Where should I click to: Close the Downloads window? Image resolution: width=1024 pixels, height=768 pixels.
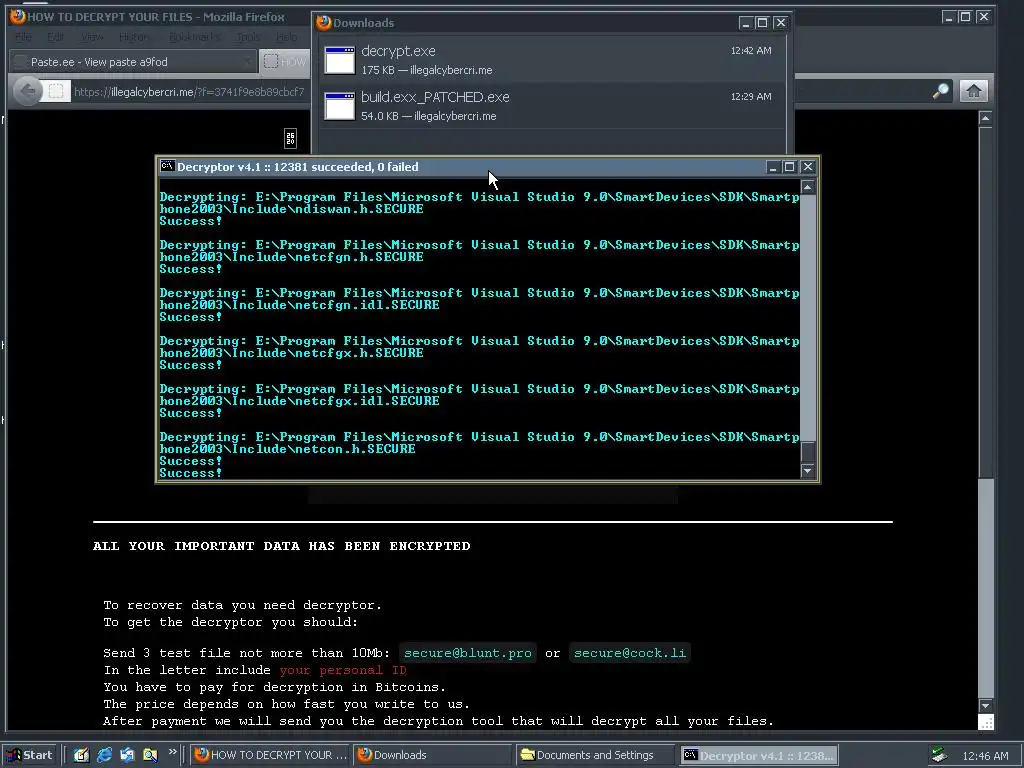[780, 23]
